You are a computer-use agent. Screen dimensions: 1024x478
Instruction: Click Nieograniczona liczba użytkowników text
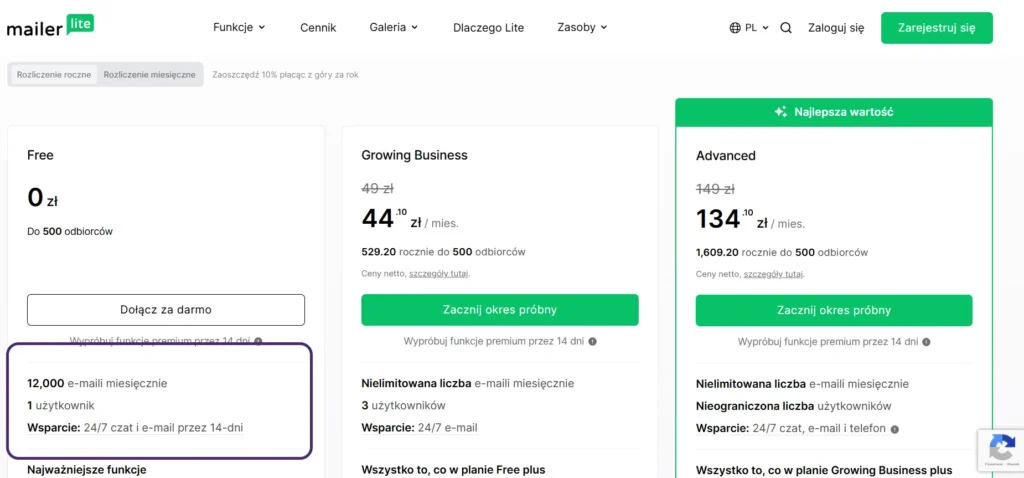point(793,406)
